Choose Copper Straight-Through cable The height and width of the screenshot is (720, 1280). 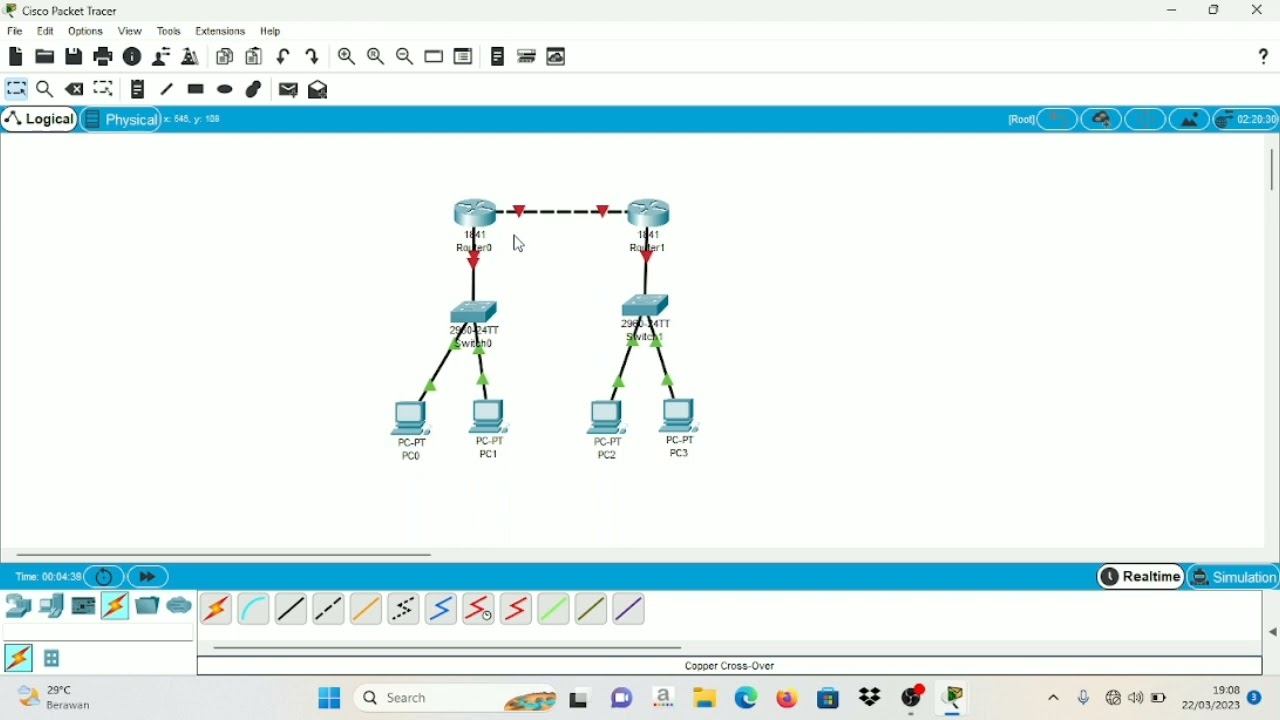(x=291, y=609)
